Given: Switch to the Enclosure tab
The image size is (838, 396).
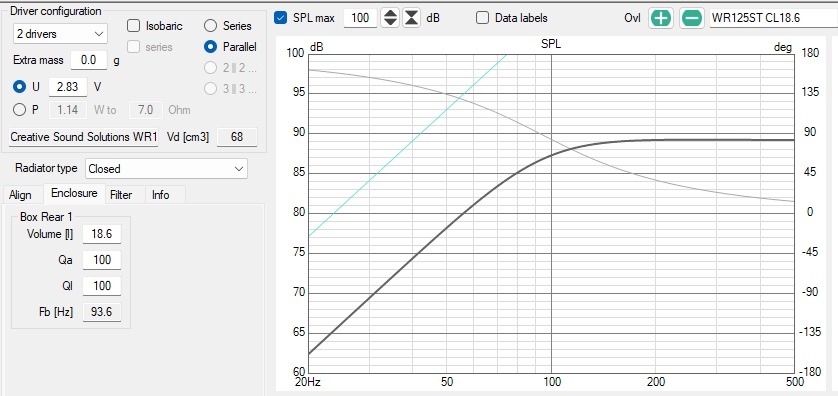Looking at the screenshot, I should [x=74, y=193].
